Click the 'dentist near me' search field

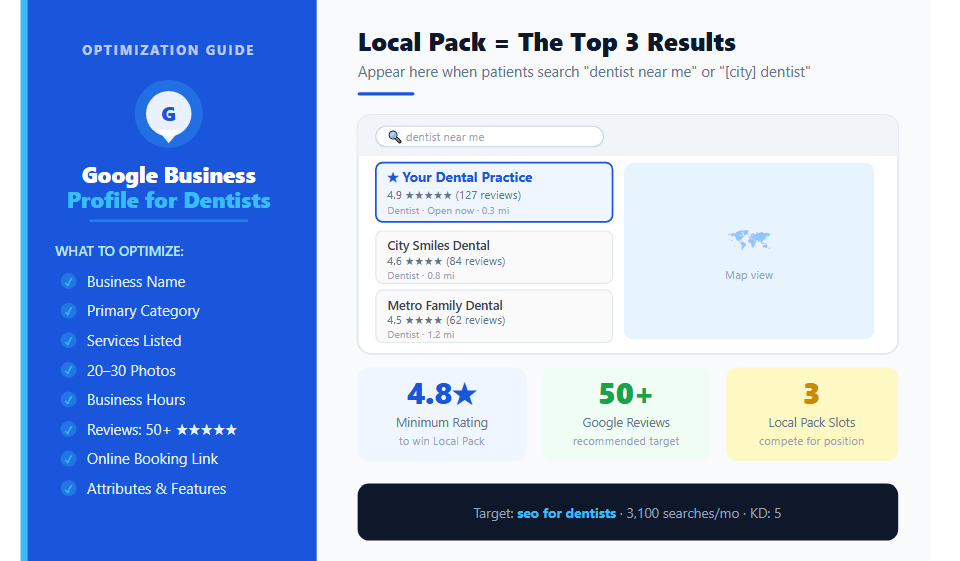[489, 137]
